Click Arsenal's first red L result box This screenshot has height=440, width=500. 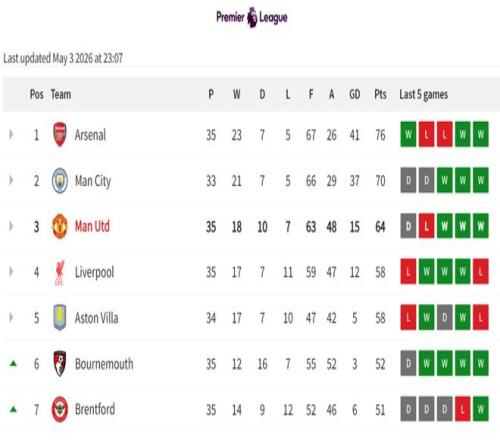tap(426, 134)
